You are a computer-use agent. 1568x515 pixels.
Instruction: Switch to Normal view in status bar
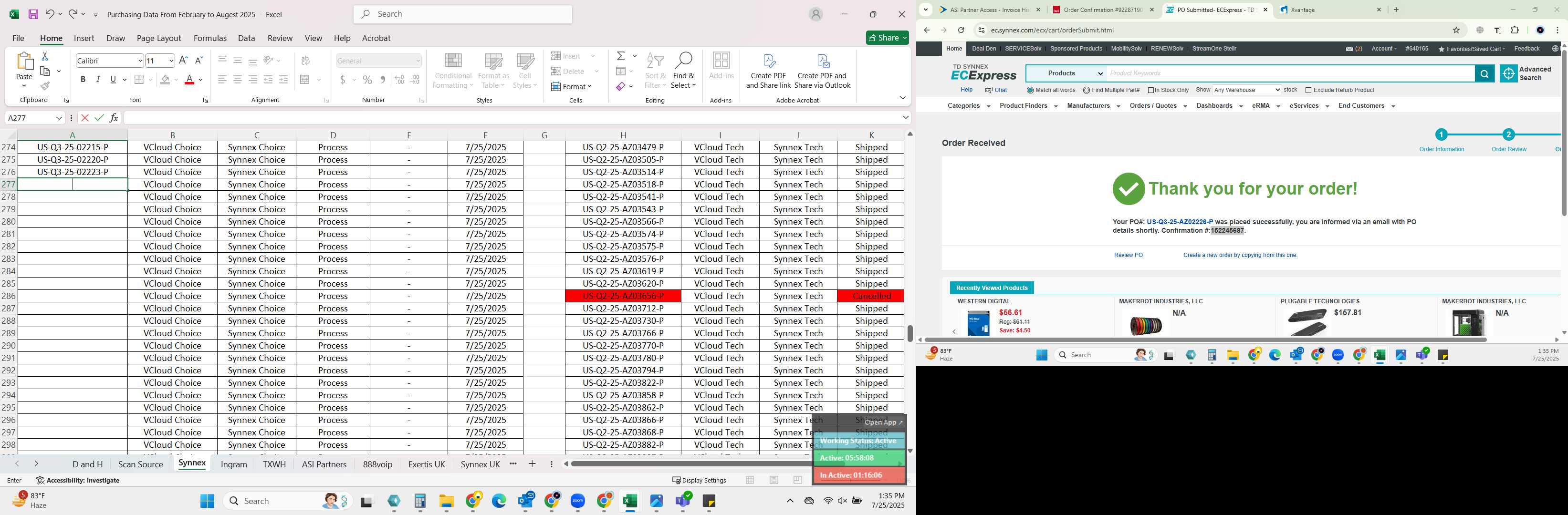[750, 480]
